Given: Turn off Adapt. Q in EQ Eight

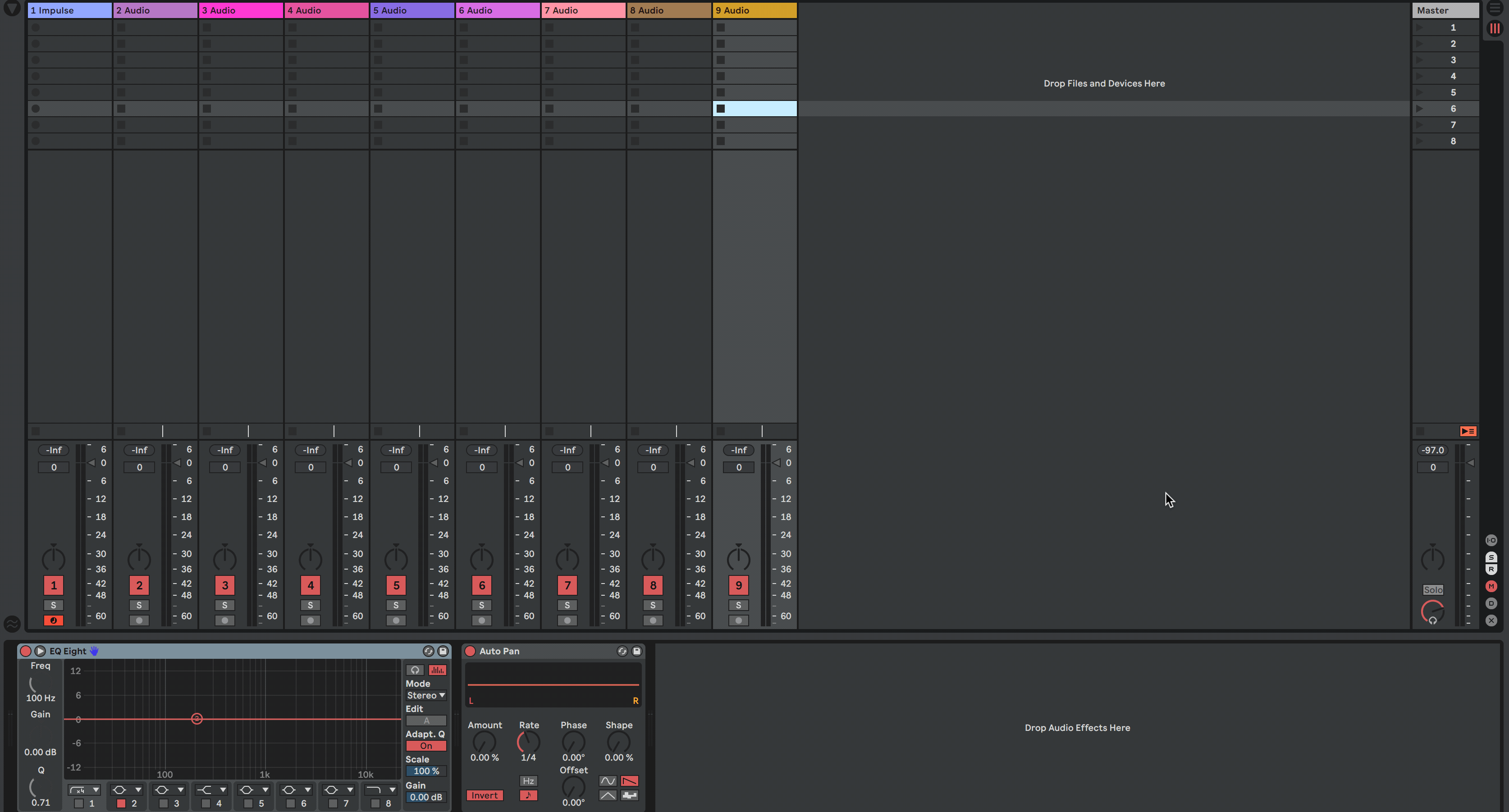Looking at the screenshot, I should [426, 746].
